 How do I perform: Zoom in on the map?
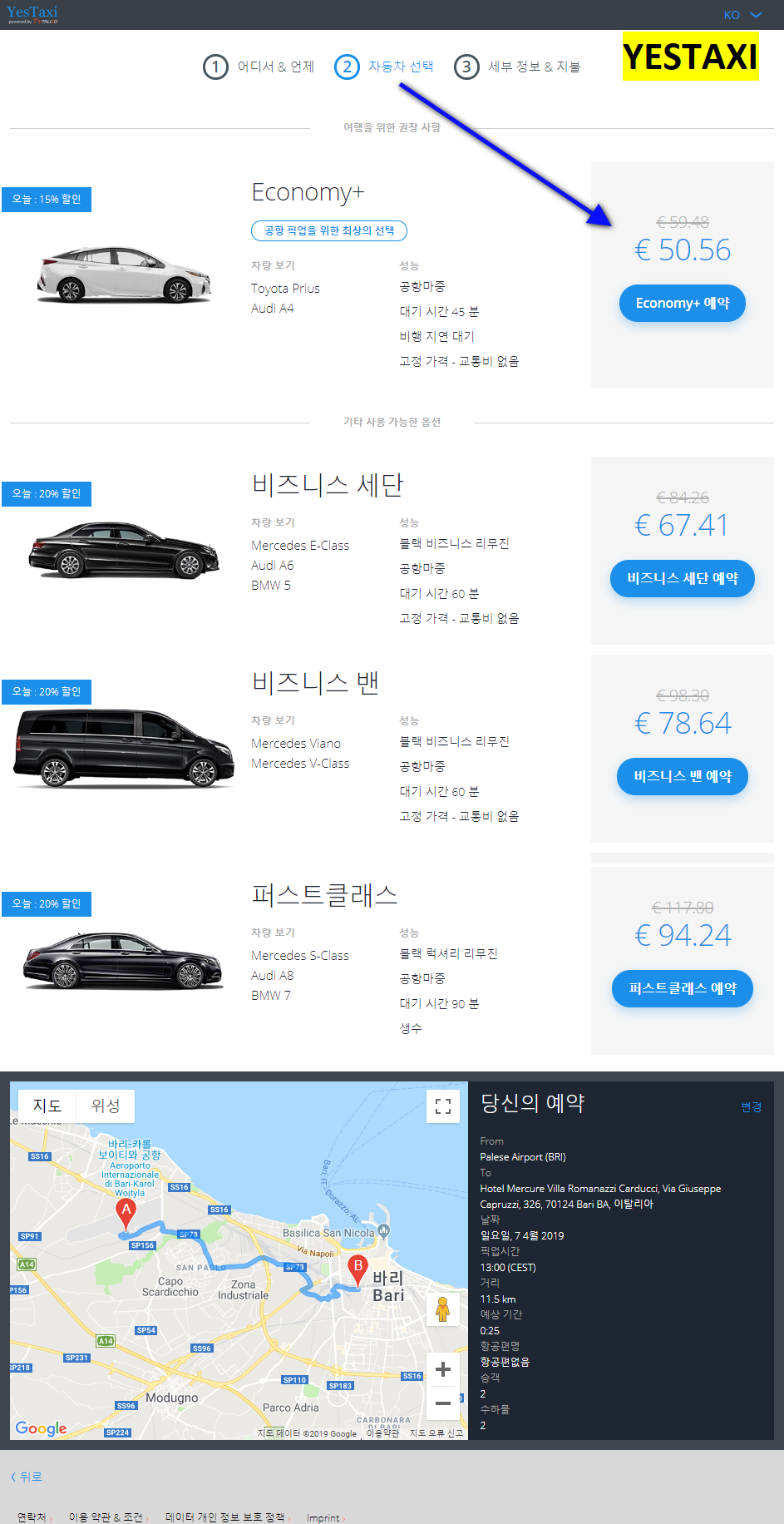[x=443, y=1369]
